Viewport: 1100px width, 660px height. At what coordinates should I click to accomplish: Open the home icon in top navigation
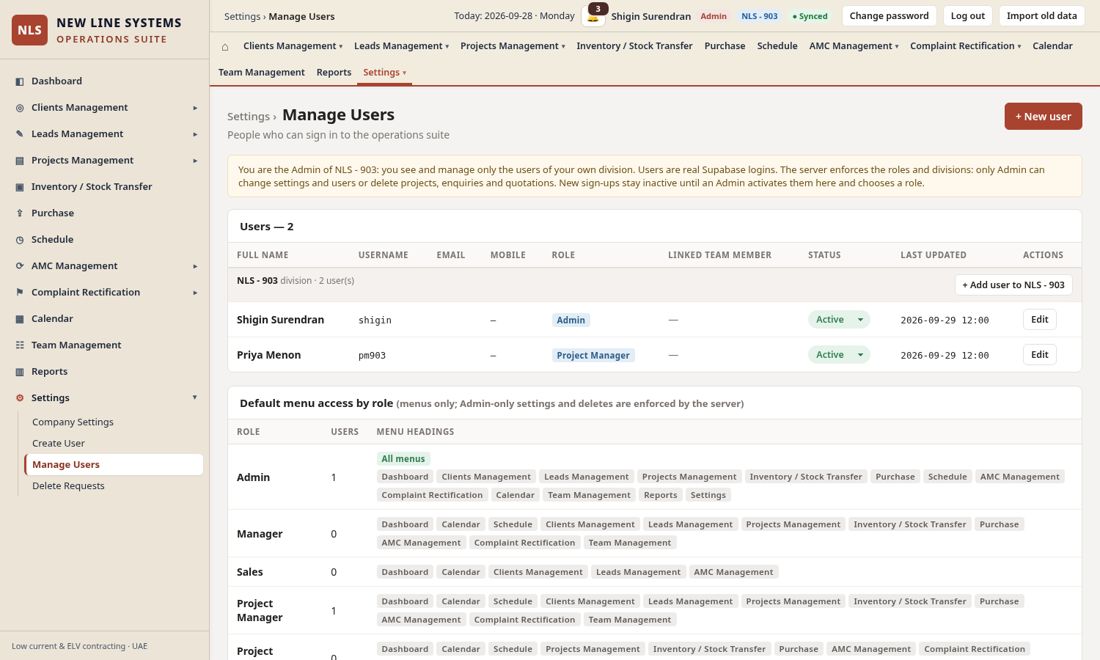click(225, 46)
